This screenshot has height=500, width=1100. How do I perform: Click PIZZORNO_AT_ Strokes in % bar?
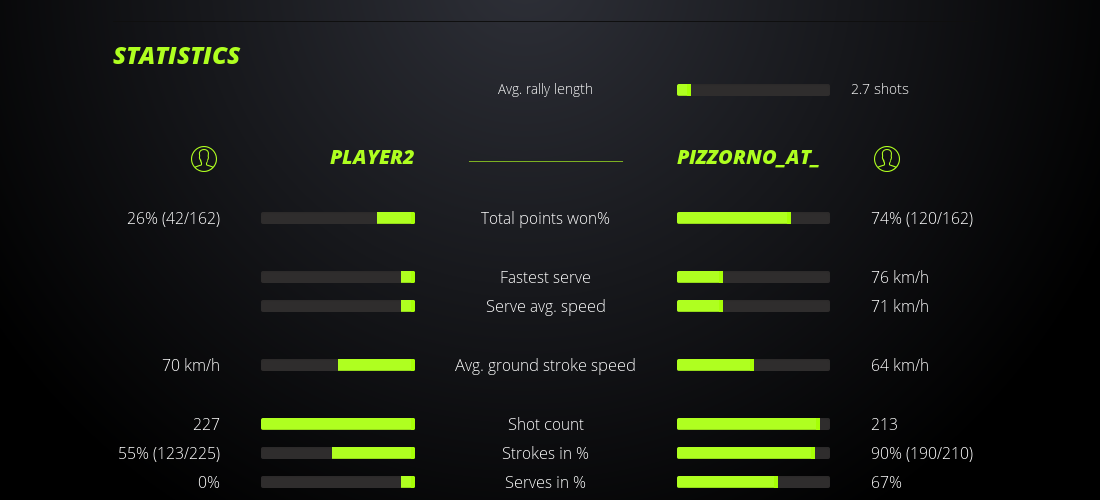[x=753, y=453]
